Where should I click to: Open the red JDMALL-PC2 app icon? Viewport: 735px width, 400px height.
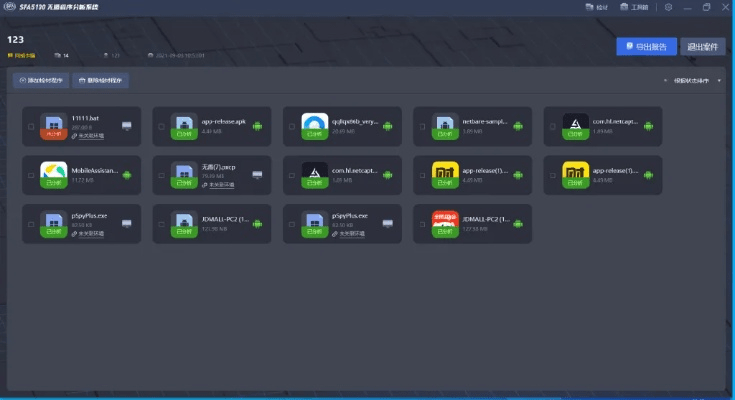445,223
